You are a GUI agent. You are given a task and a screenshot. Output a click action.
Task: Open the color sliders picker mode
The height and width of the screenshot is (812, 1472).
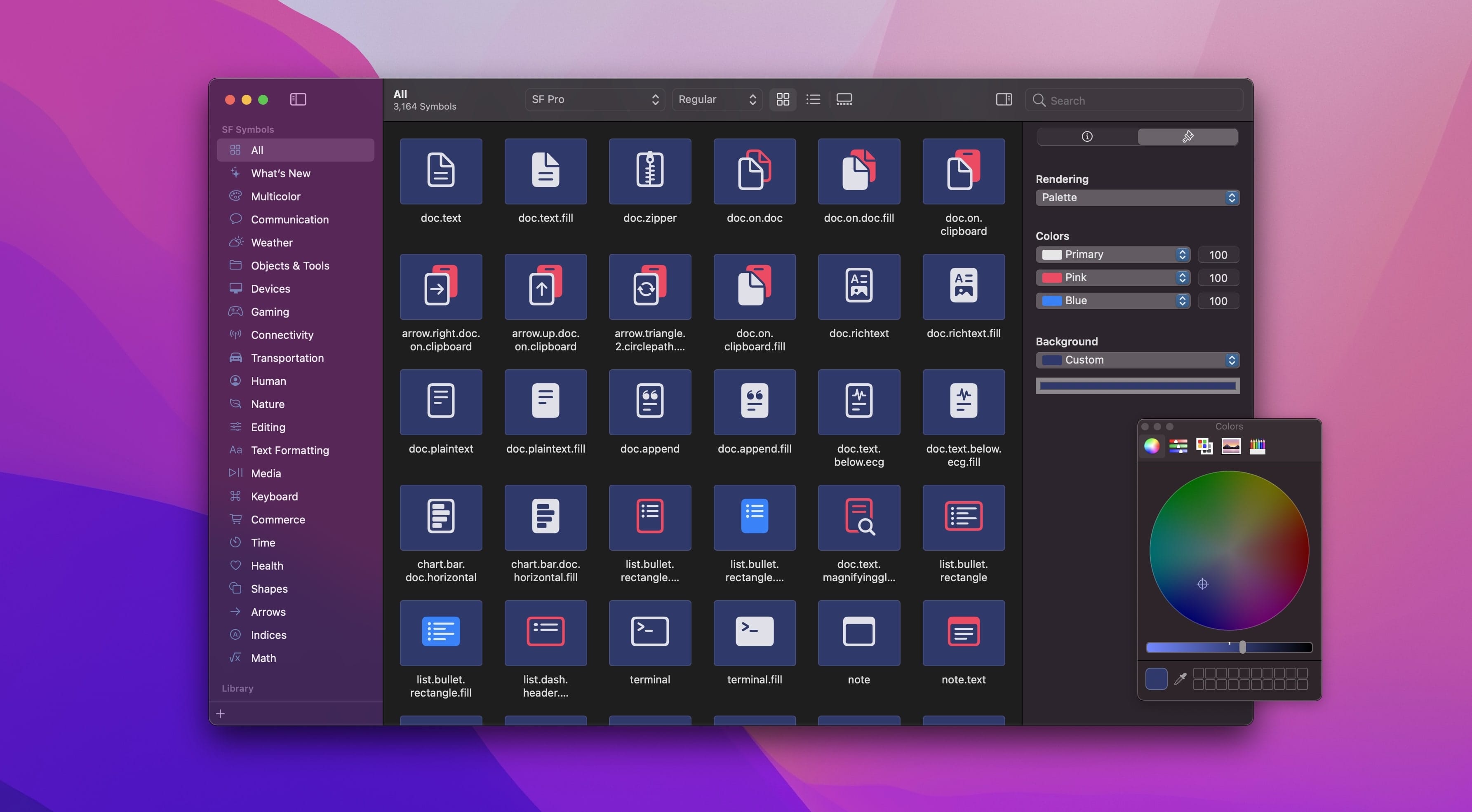click(x=1178, y=446)
